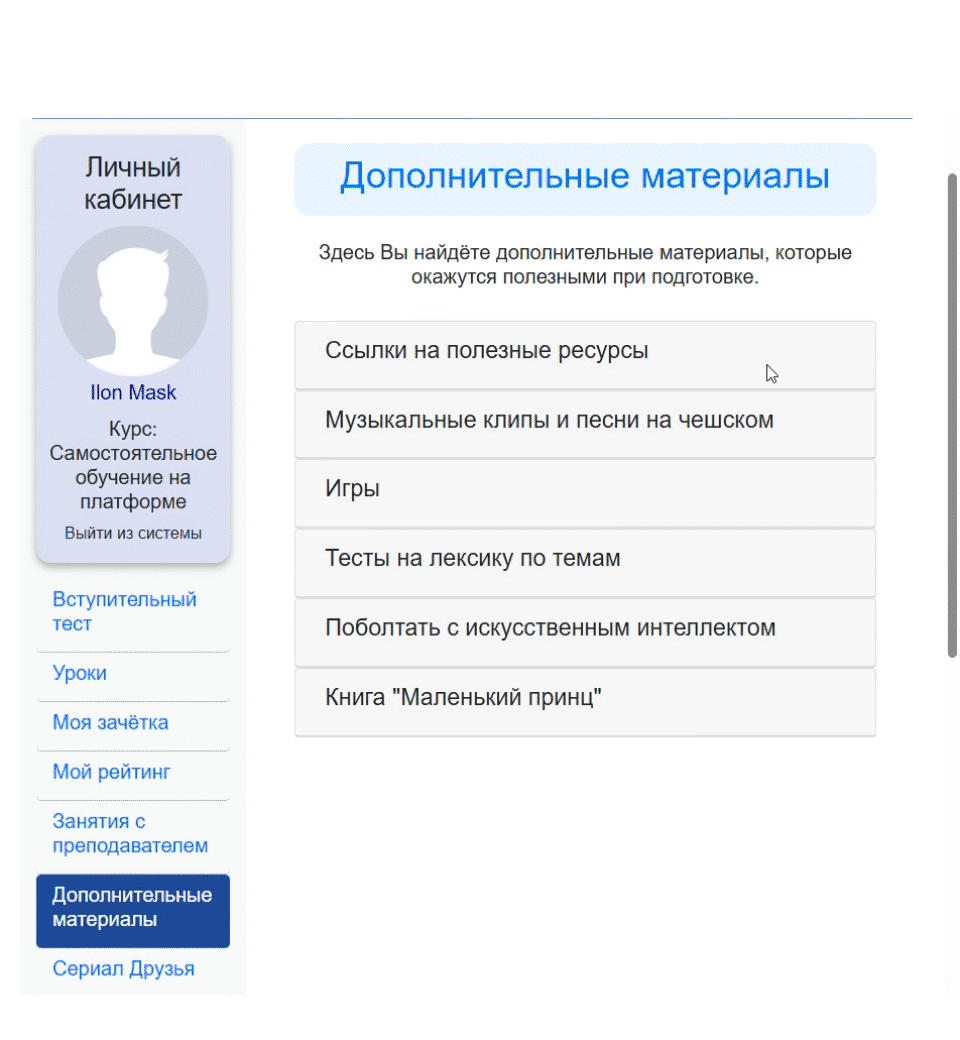Select the active 'Дополнительные материалы' sidebar item
Screen dimensions: 960x1040
tap(132, 908)
